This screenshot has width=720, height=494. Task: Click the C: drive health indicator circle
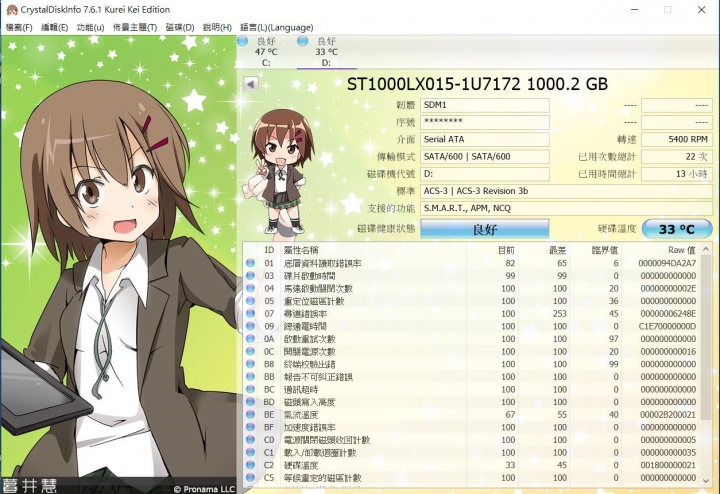[242, 41]
